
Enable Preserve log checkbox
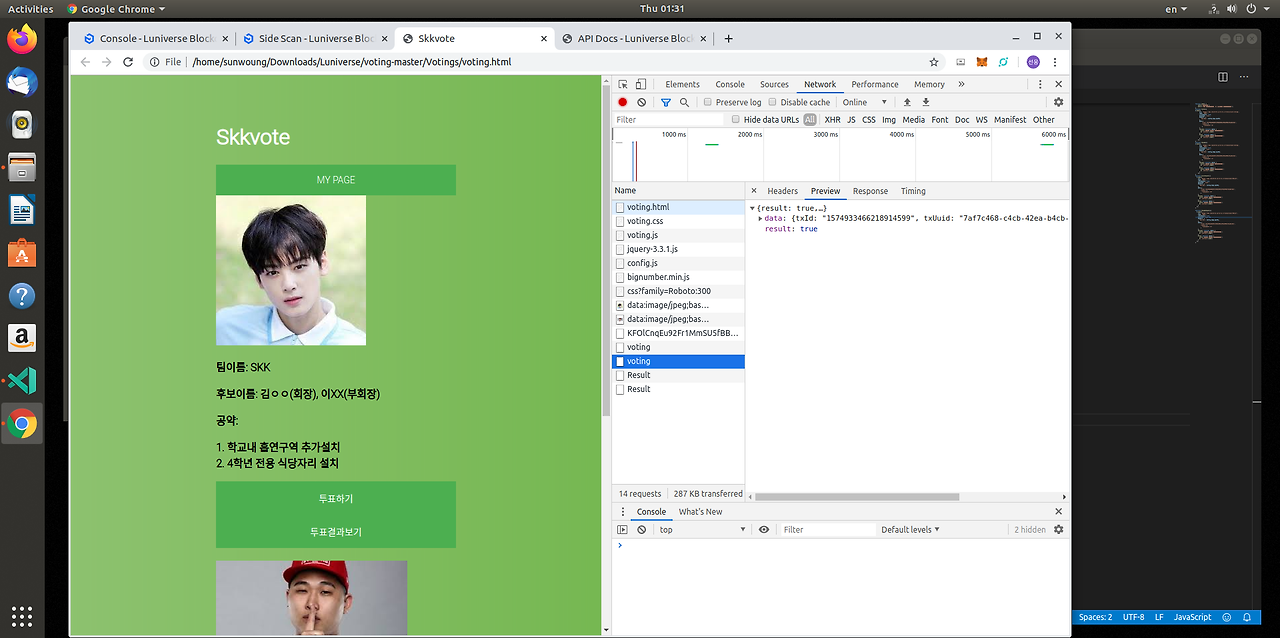tap(708, 102)
